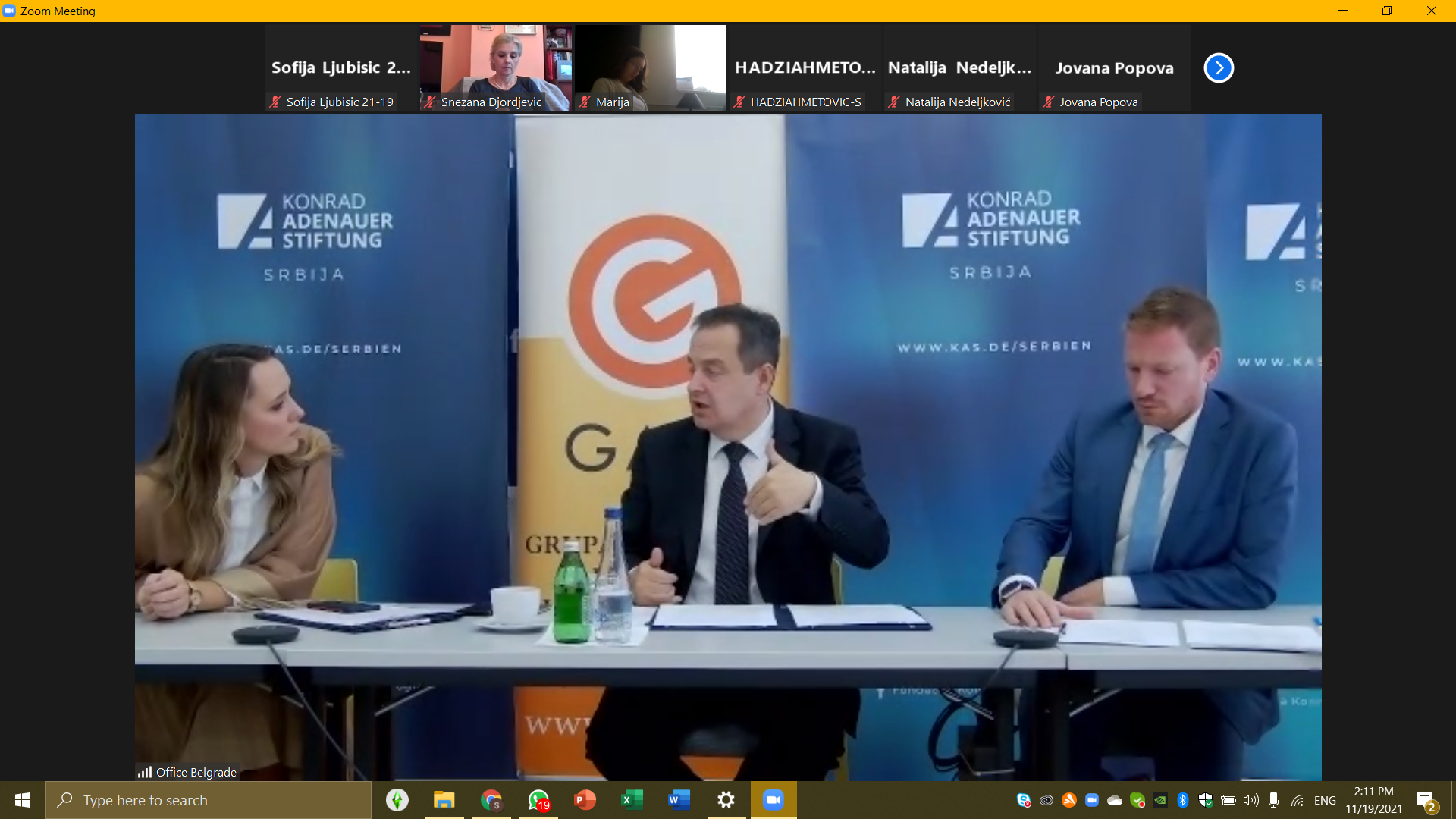1456x819 pixels.
Task: Click the Bluetooth tray icon
Action: tap(1183, 800)
